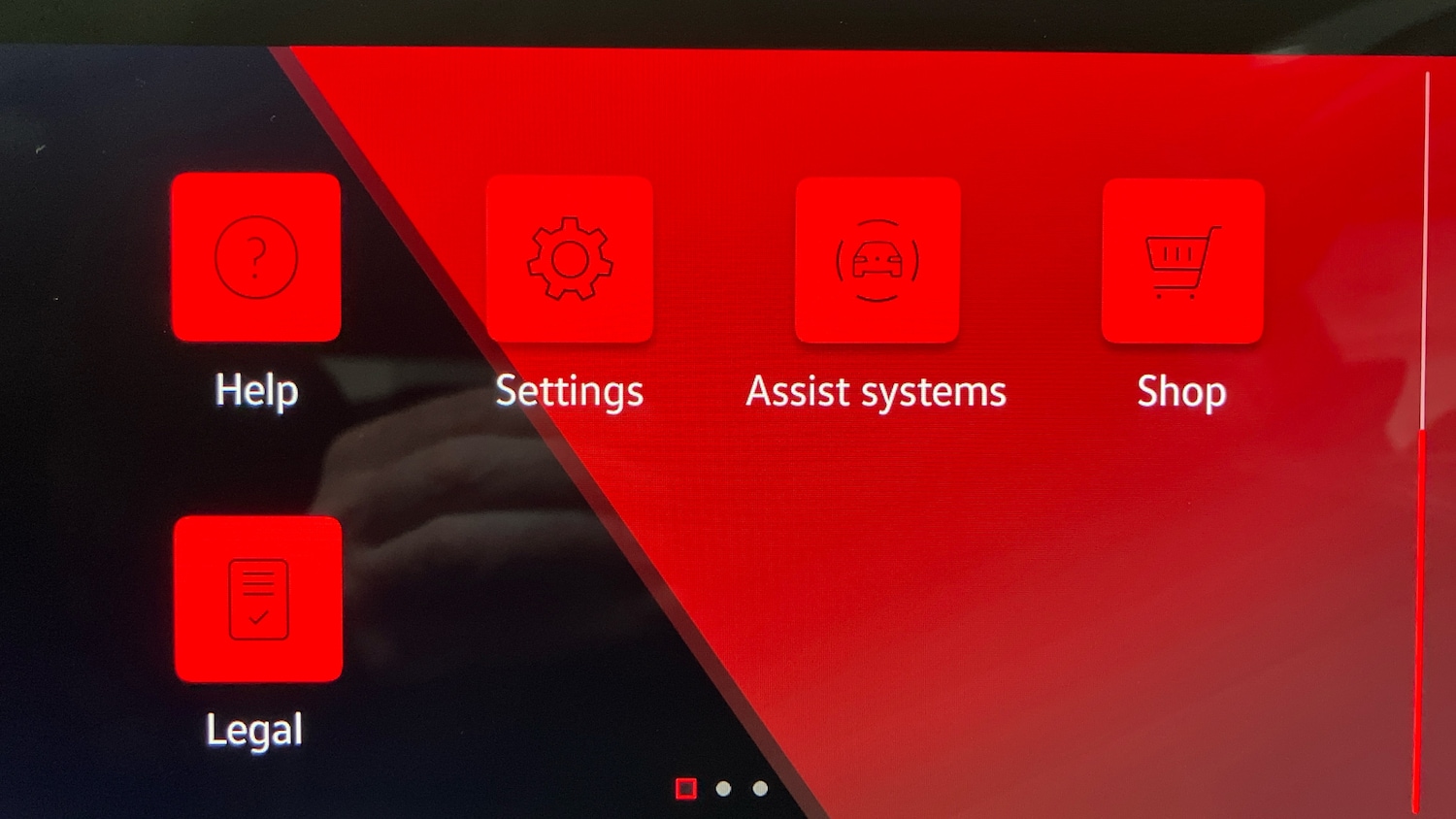Click the "Help" text label
This screenshot has height=819, width=1456.
click(x=256, y=390)
